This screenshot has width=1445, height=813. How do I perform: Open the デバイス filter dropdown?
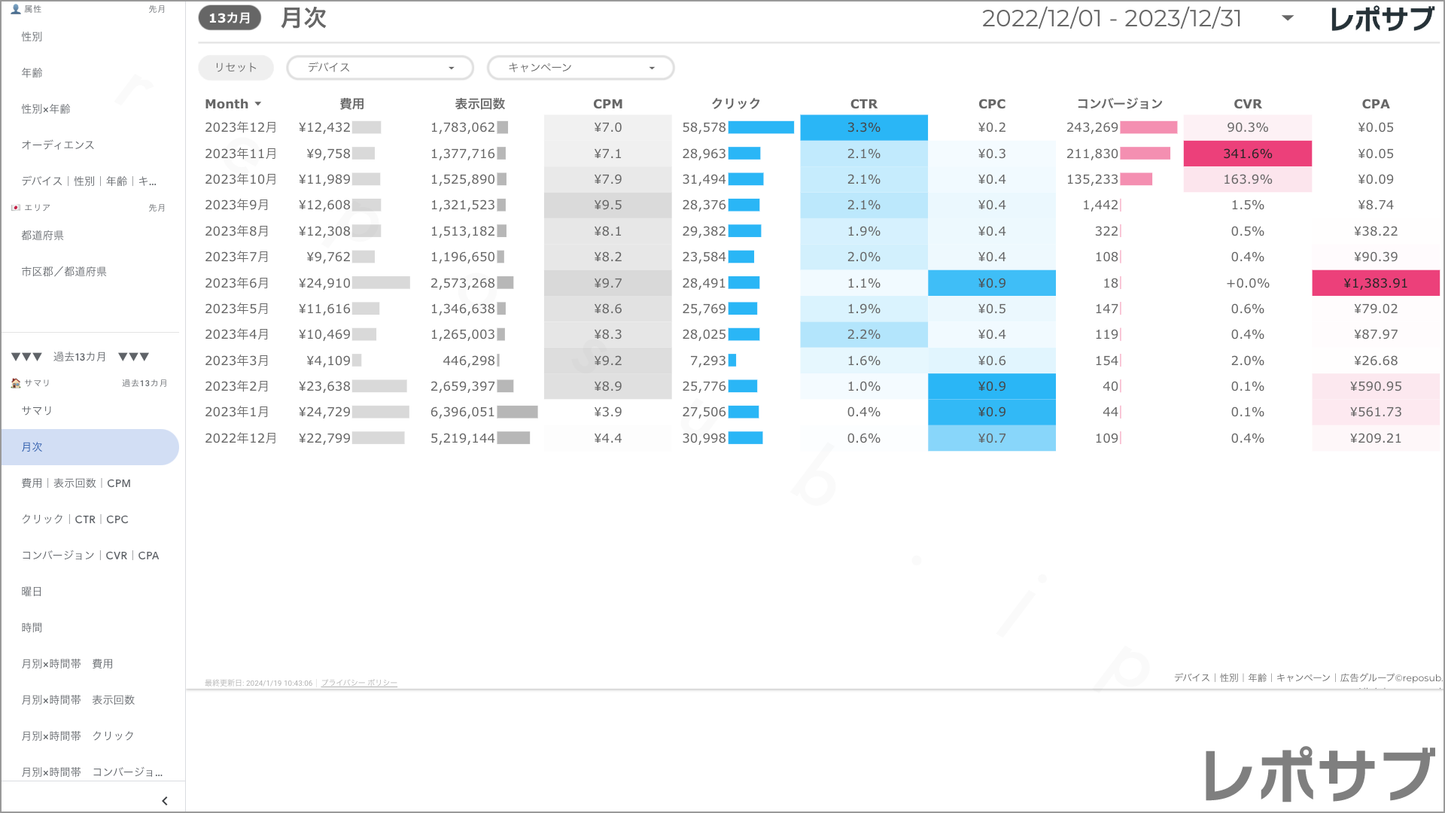tap(380, 68)
